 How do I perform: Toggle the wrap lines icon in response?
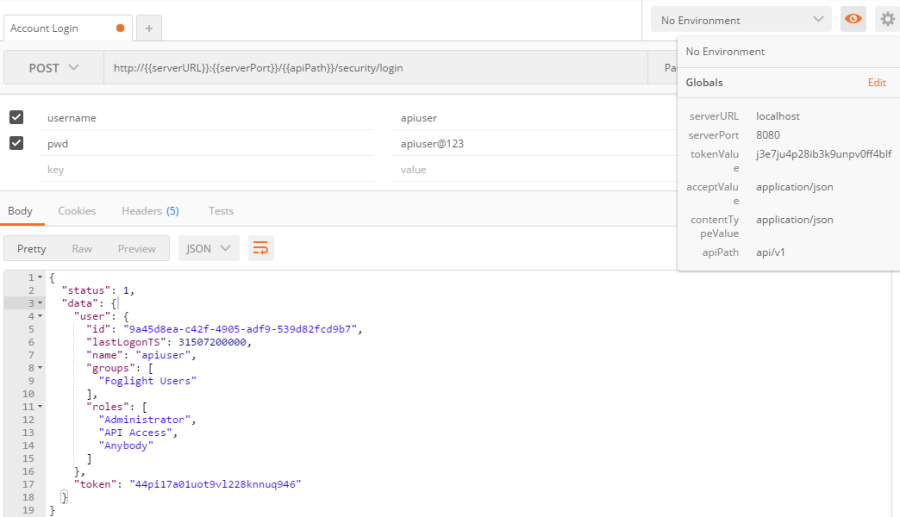(x=260, y=248)
